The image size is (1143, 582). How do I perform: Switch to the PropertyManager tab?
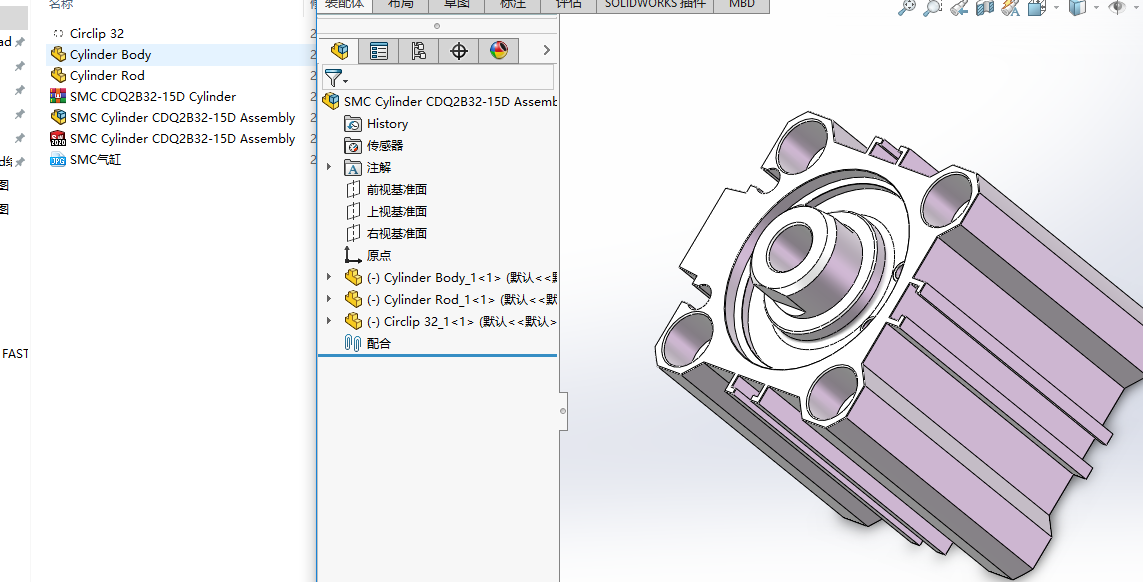pos(379,50)
